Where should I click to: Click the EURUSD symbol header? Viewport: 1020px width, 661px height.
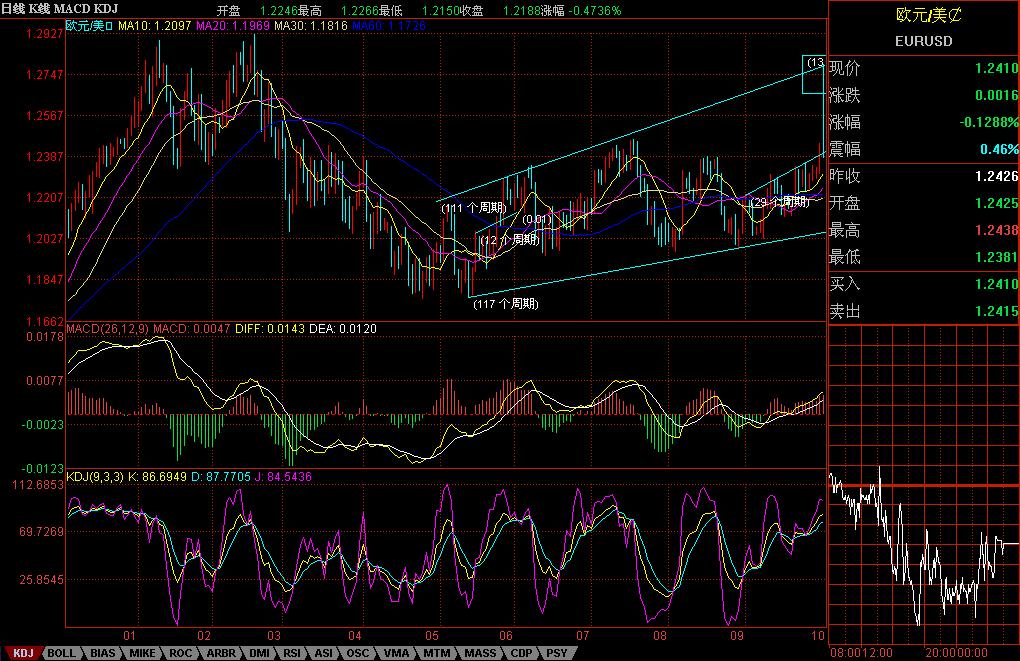923,41
